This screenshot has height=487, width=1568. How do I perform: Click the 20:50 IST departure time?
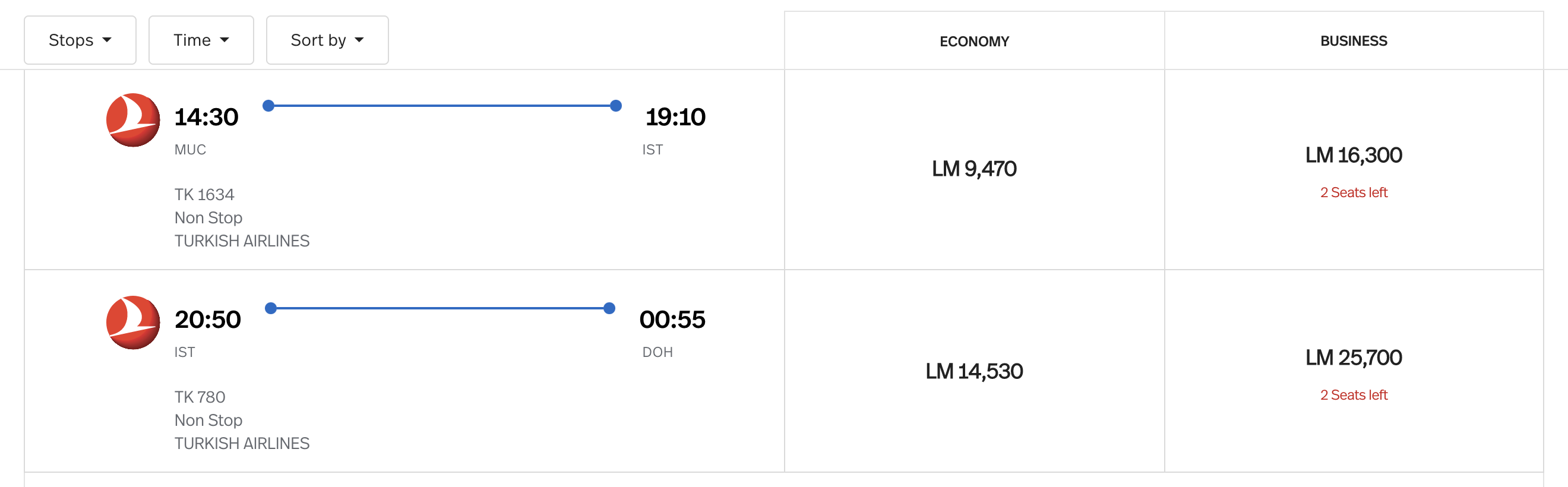(207, 320)
